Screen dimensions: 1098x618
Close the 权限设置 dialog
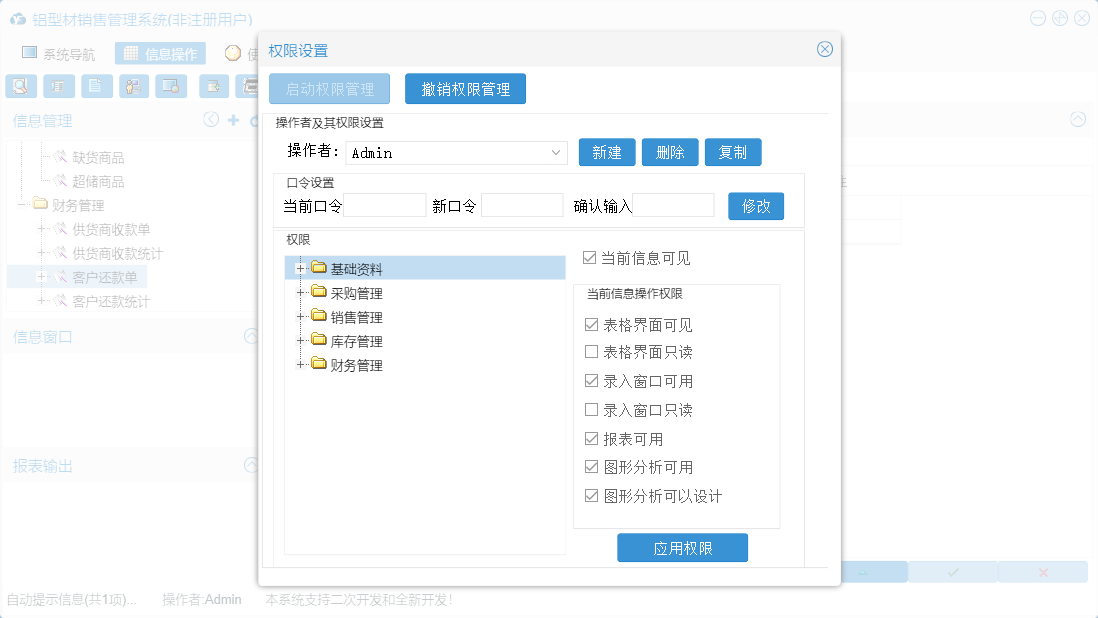pyautogui.click(x=825, y=49)
